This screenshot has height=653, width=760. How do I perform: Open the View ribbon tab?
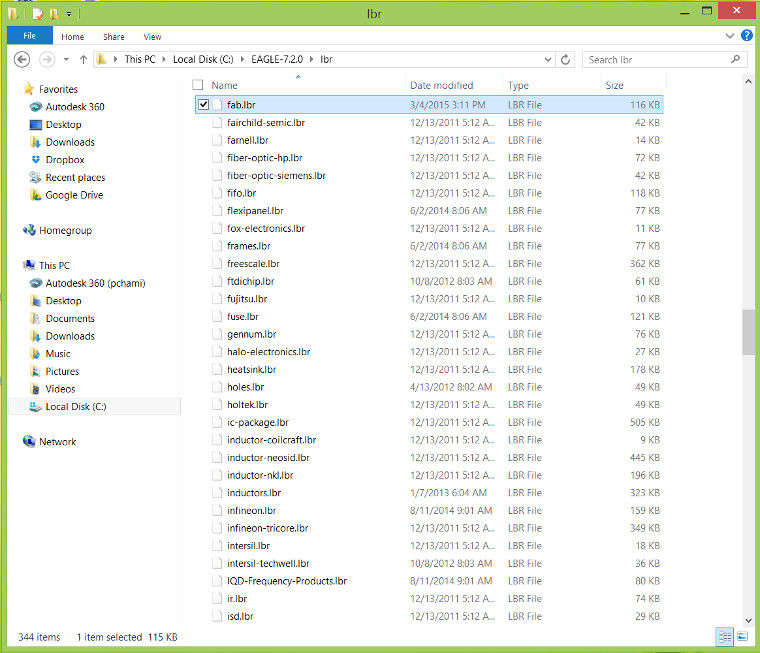tap(152, 37)
